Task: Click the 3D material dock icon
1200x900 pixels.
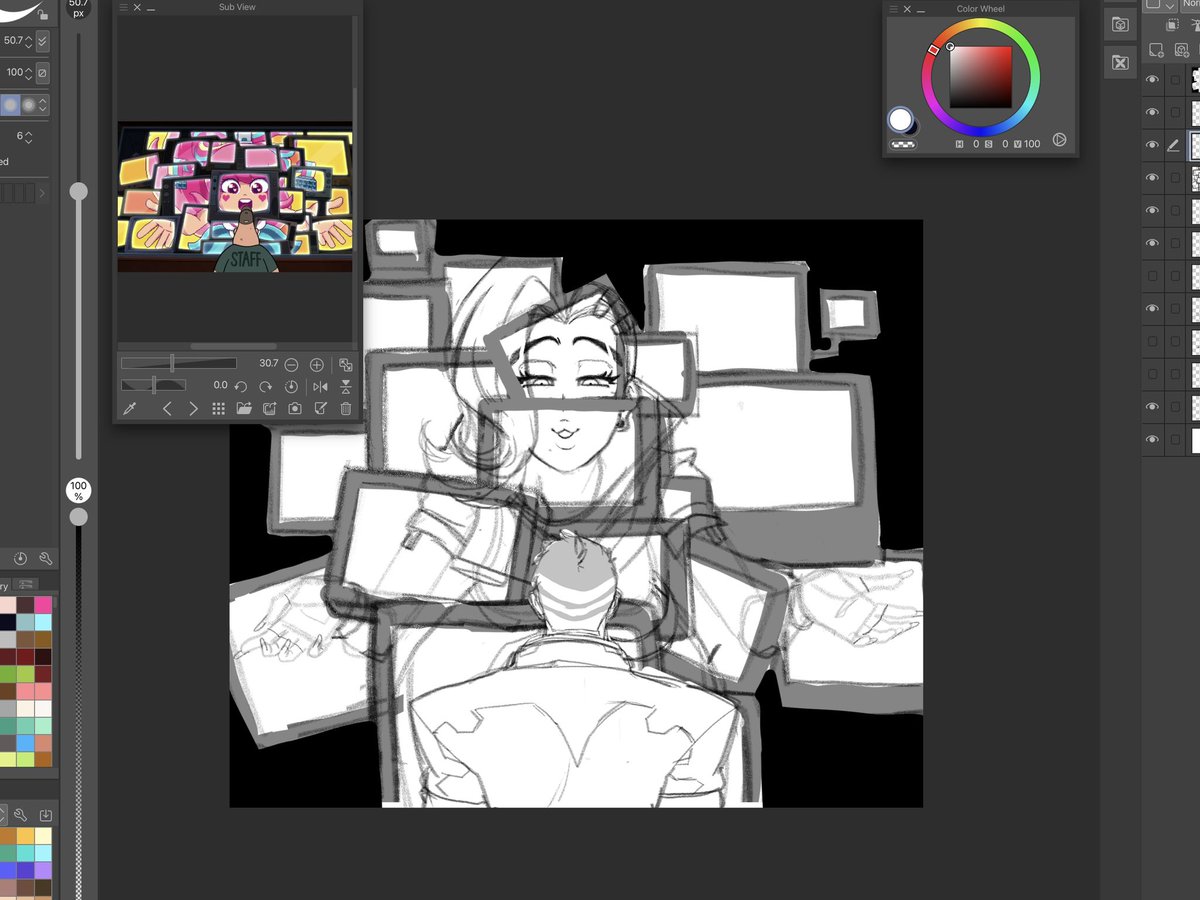Action: click(x=1120, y=24)
